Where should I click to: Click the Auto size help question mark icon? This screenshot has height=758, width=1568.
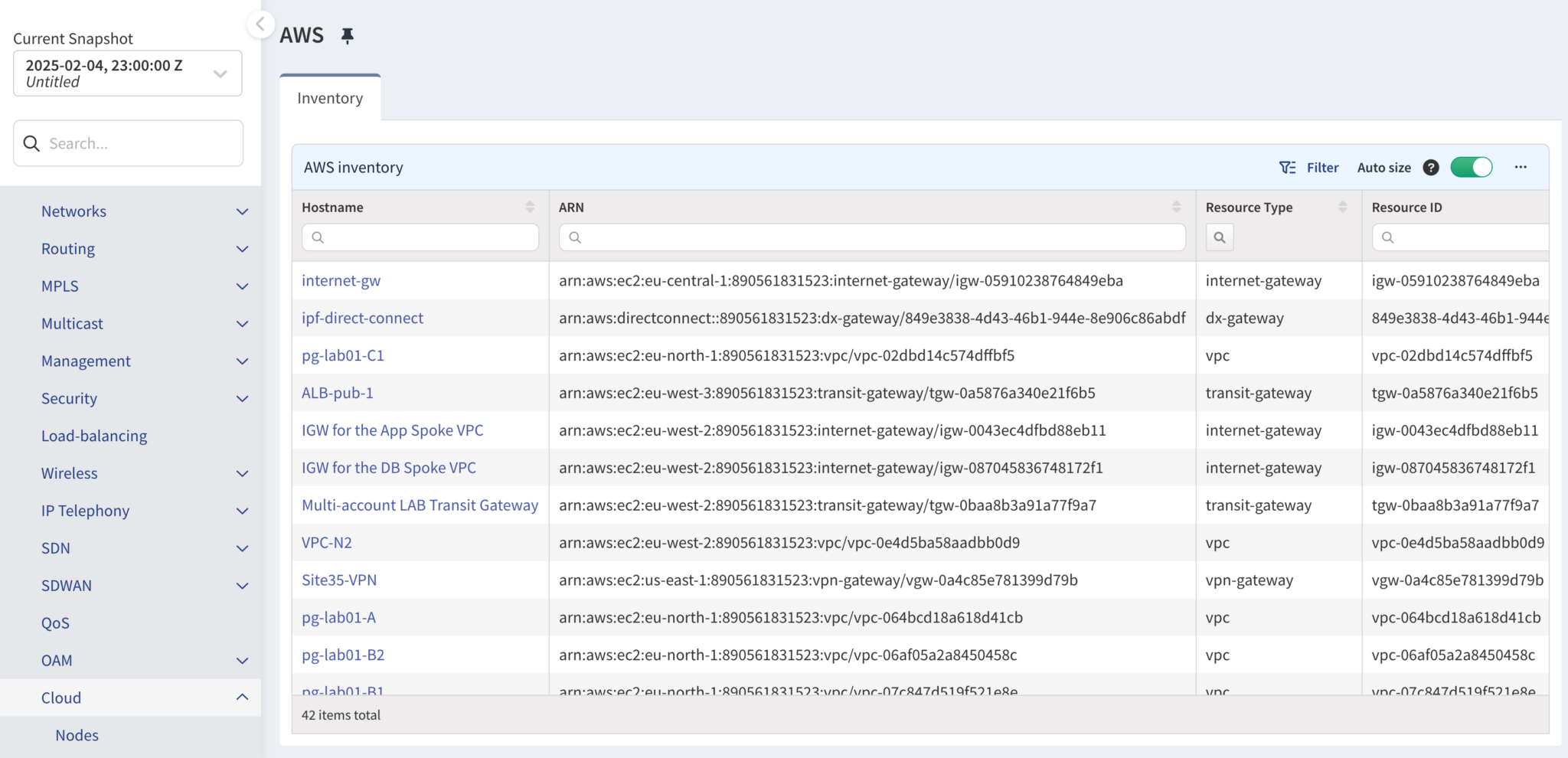[x=1430, y=167]
